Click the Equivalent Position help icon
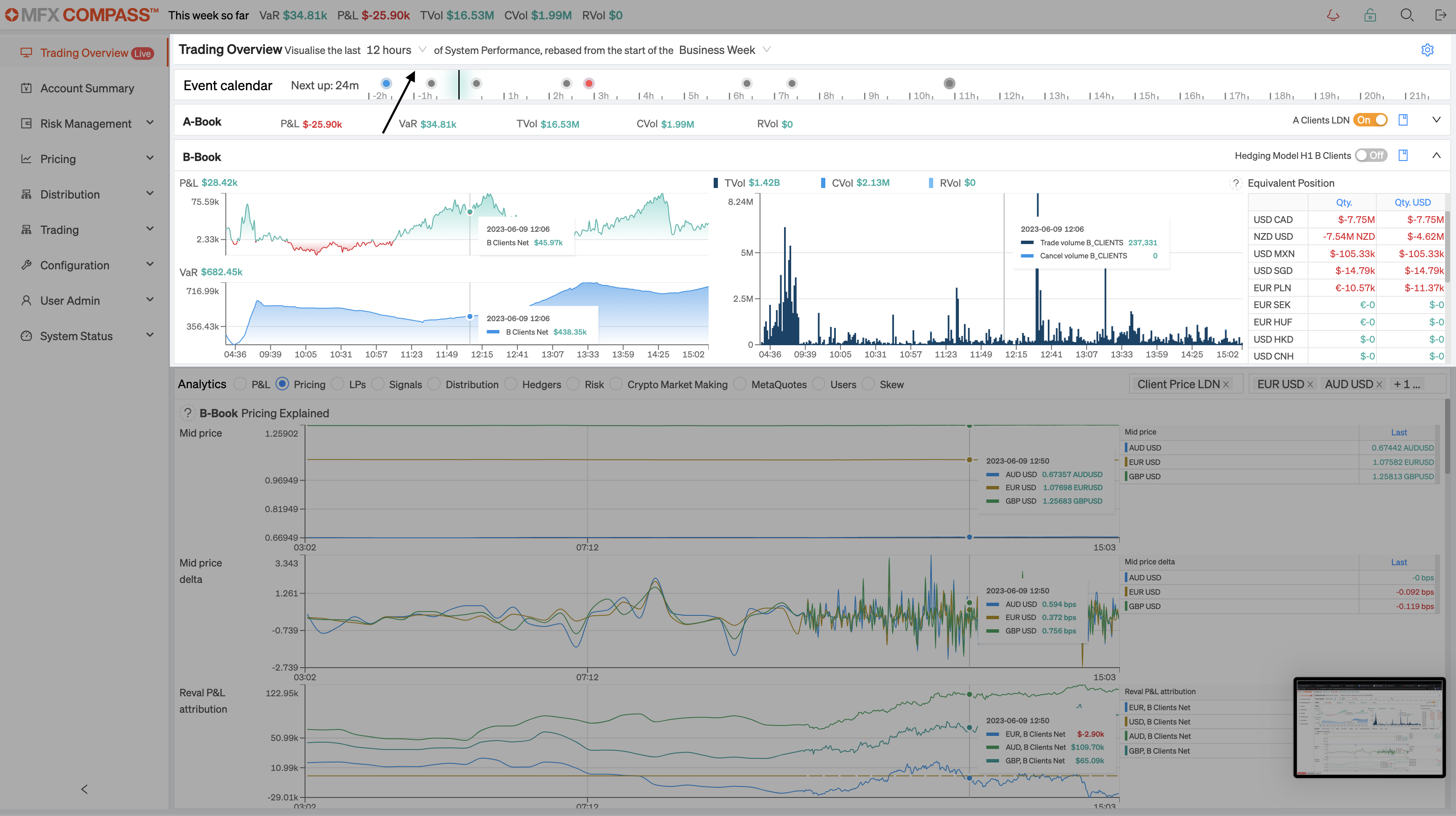 (1236, 183)
